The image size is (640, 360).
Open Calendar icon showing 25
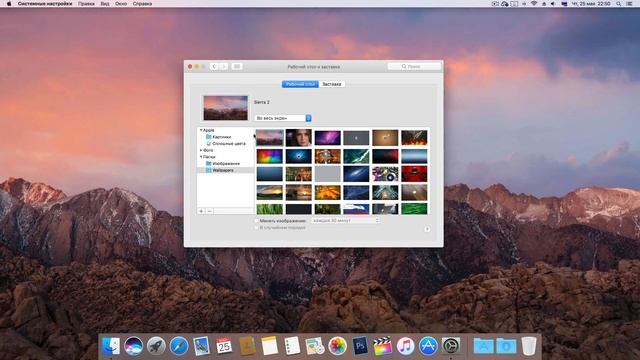(224, 346)
